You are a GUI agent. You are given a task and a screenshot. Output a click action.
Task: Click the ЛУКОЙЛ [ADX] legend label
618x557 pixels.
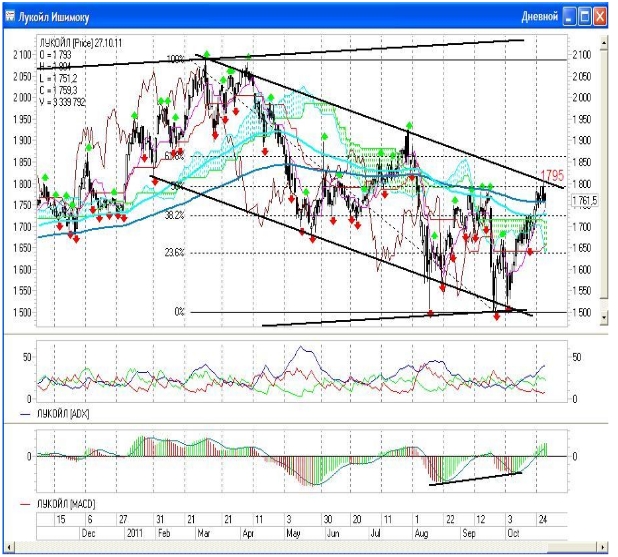click(x=63, y=414)
